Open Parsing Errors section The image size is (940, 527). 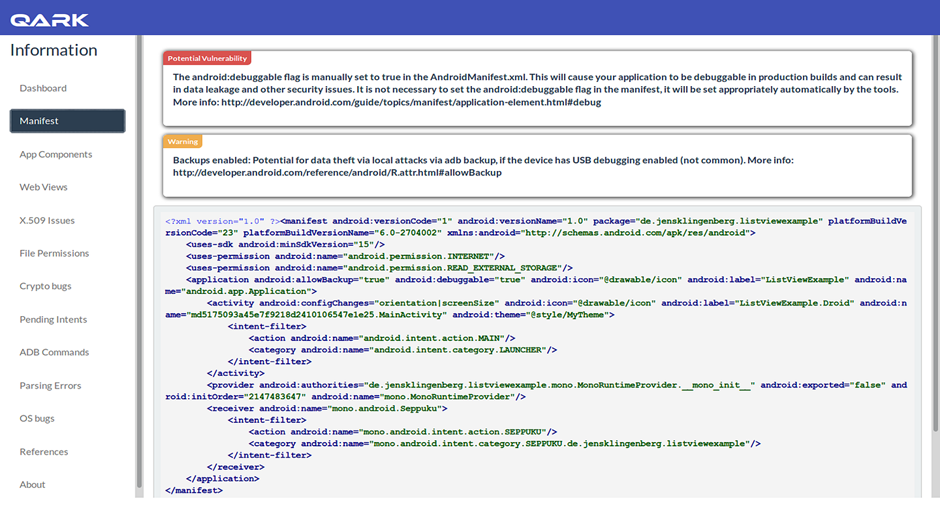50,386
